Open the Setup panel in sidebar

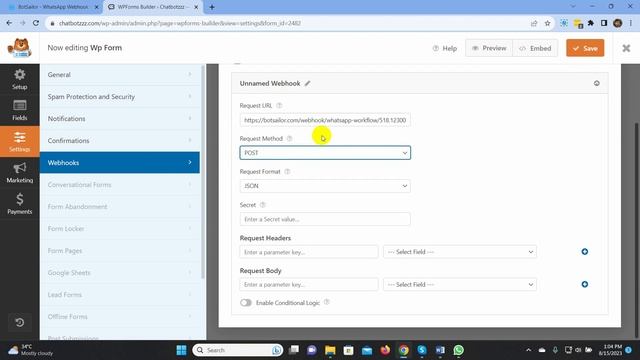click(20, 79)
